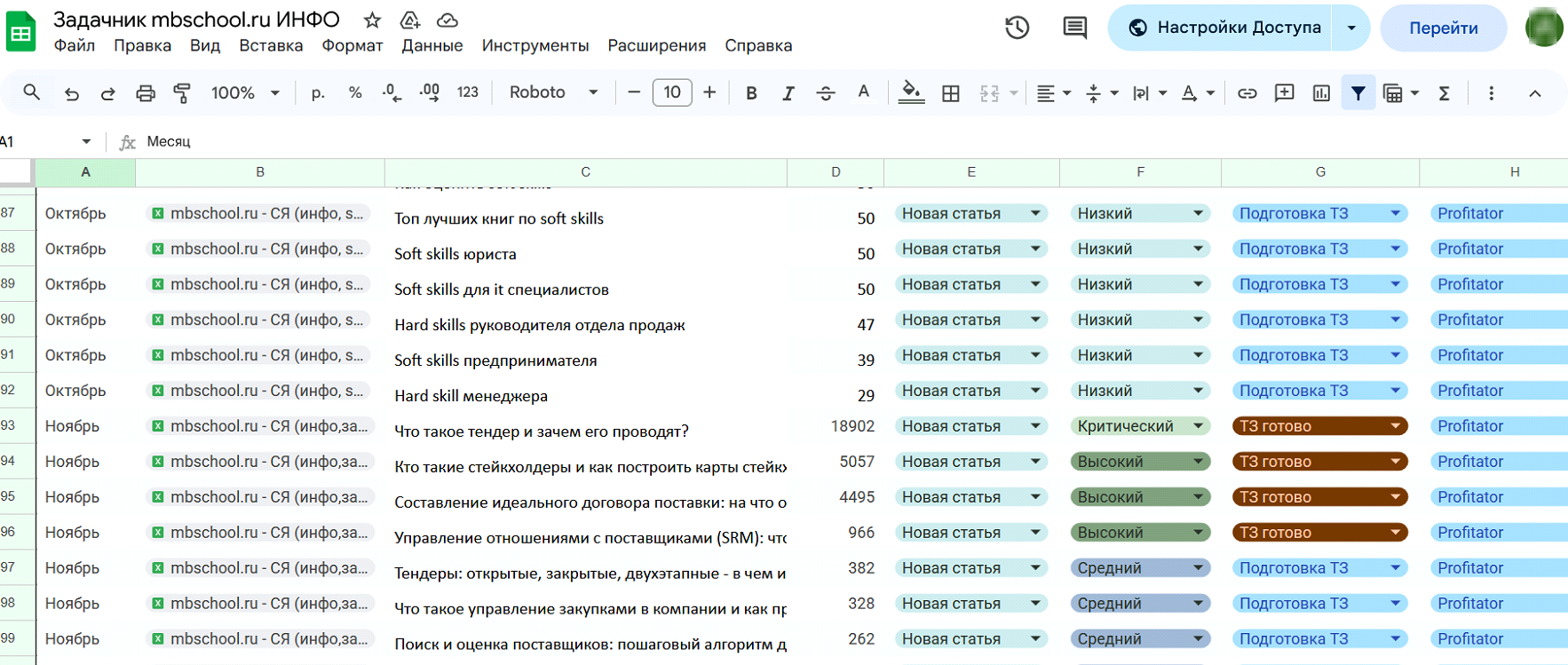The height and width of the screenshot is (665, 1568).
Task: Click the undo arrow icon
Action: pyautogui.click(x=72, y=93)
